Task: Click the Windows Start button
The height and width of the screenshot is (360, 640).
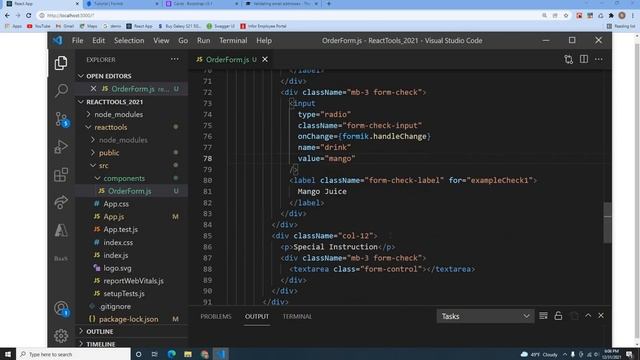Action: (8, 354)
